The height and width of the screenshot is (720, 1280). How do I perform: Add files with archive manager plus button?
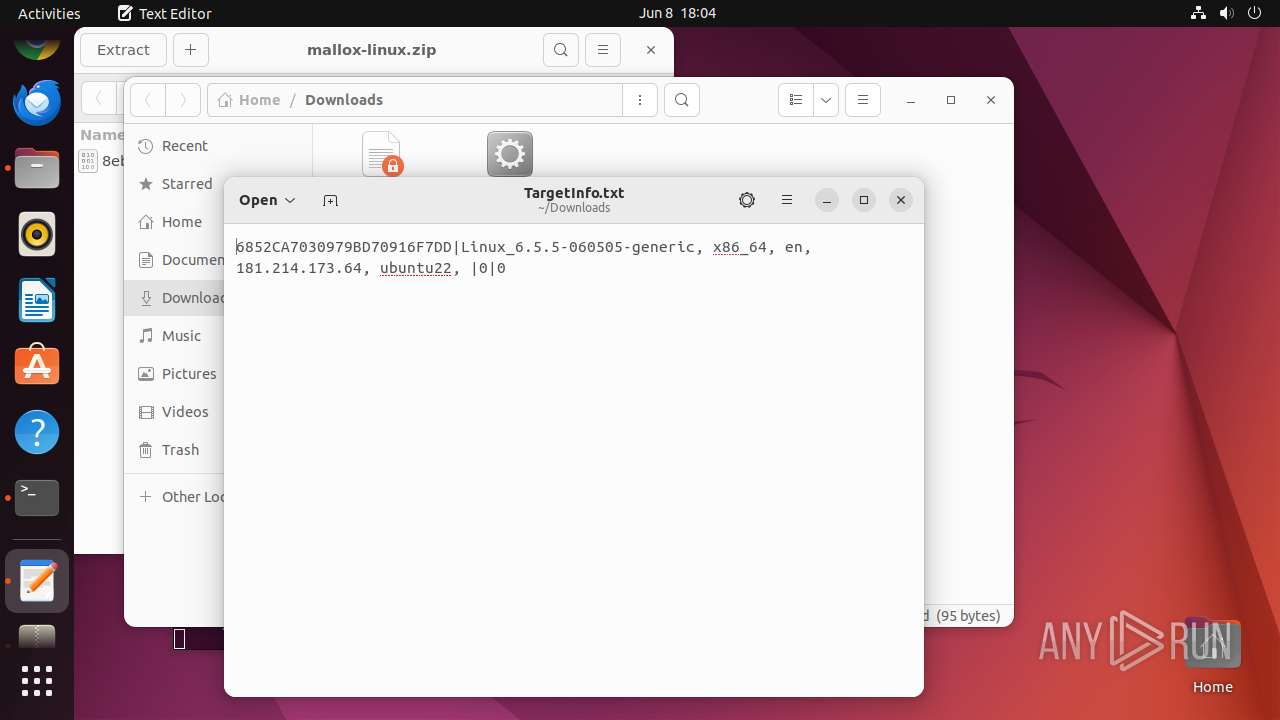point(190,50)
